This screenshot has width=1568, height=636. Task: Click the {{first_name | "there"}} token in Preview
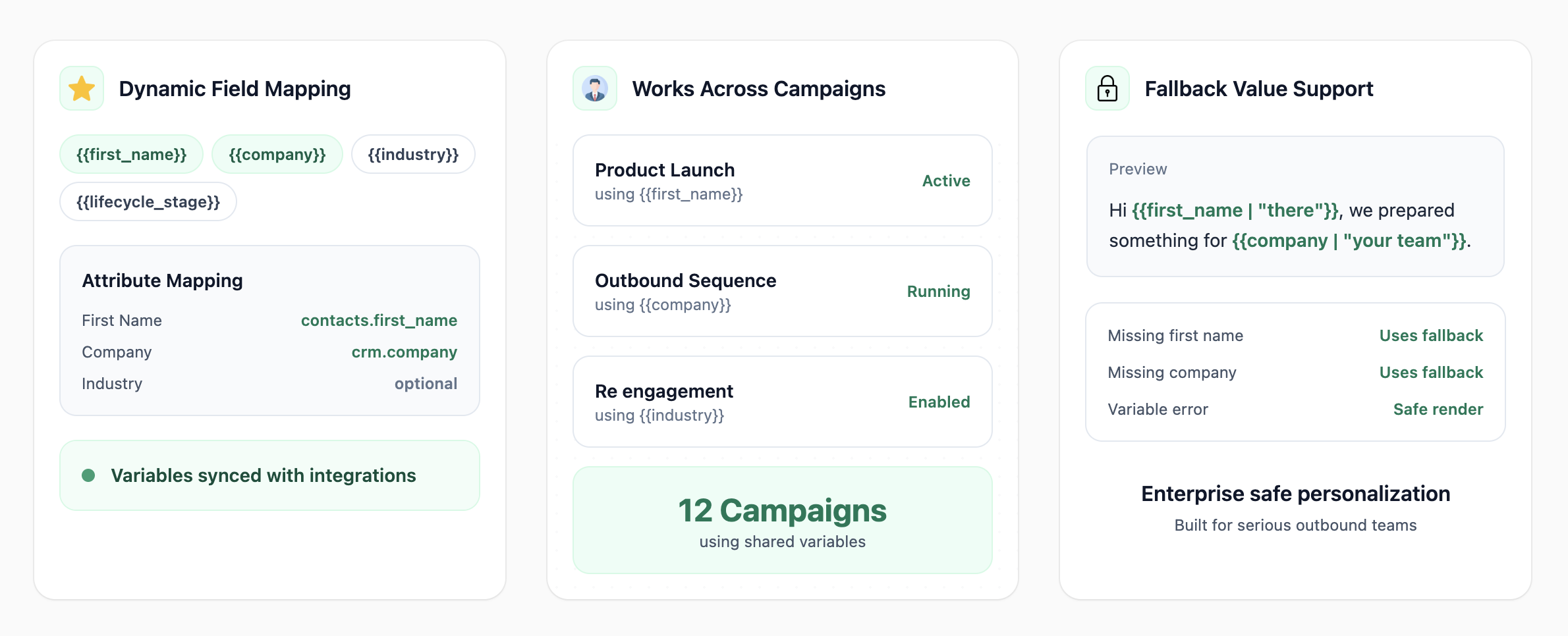1235,211
